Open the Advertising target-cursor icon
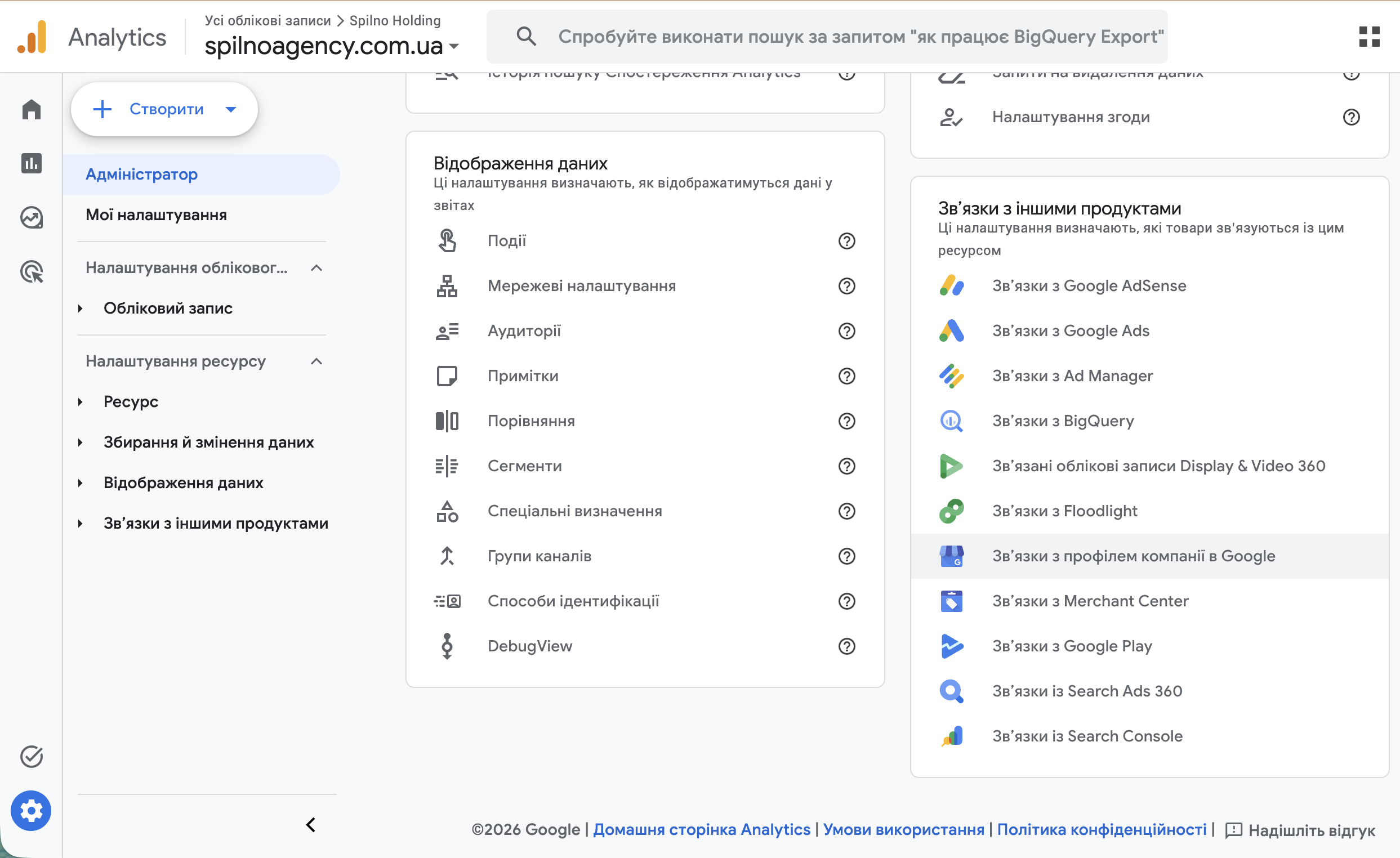1400x858 pixels. (x=32, y=271)
